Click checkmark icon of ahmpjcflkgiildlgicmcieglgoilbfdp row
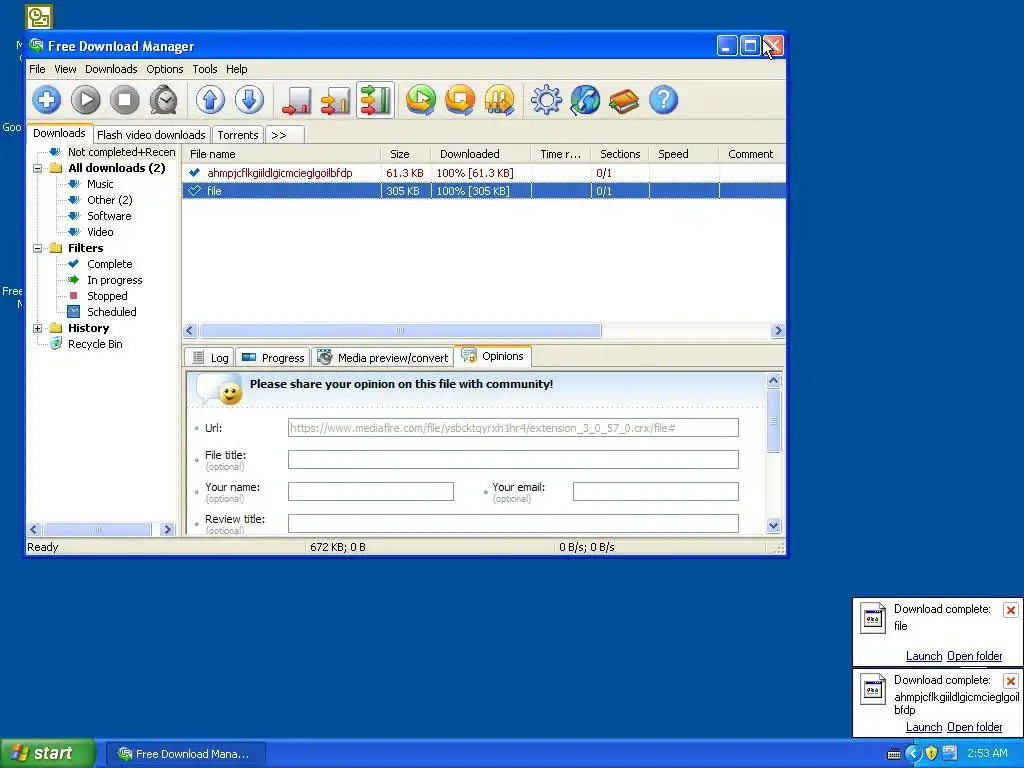The height and width of the screenshot is (768, 1024). (x=195, y=173)
